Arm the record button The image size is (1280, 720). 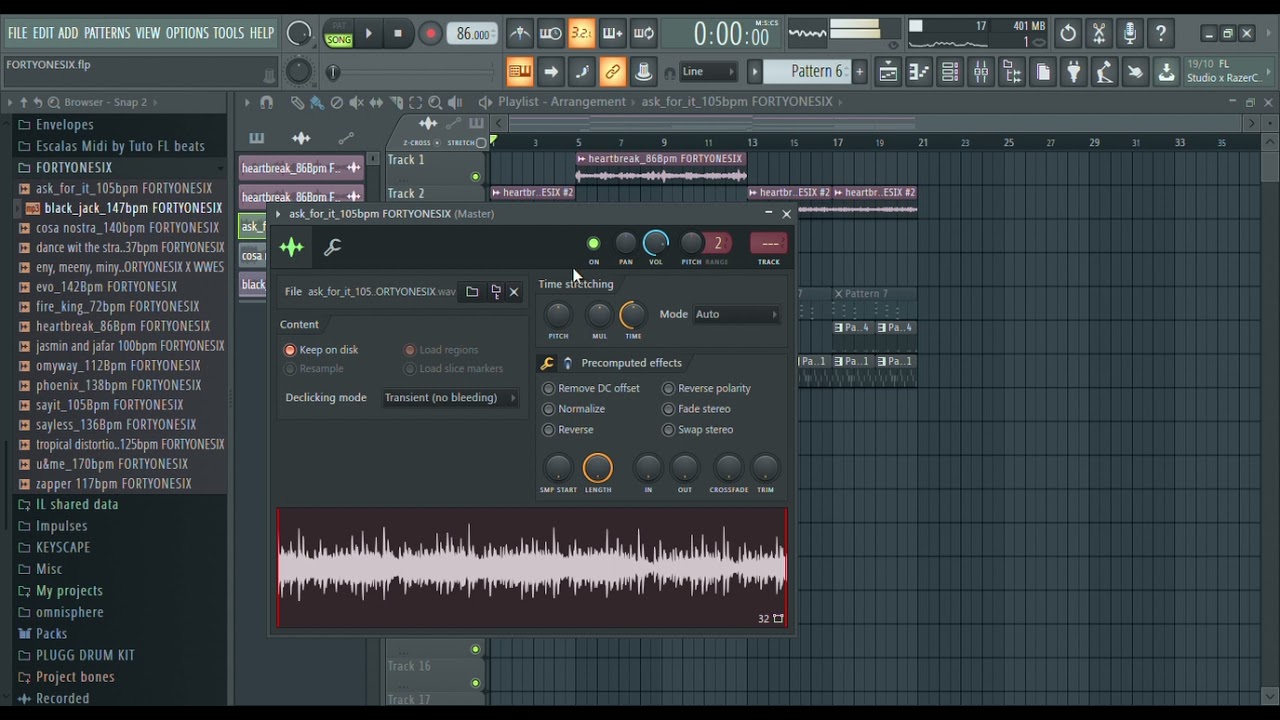[x=430, y=33]
